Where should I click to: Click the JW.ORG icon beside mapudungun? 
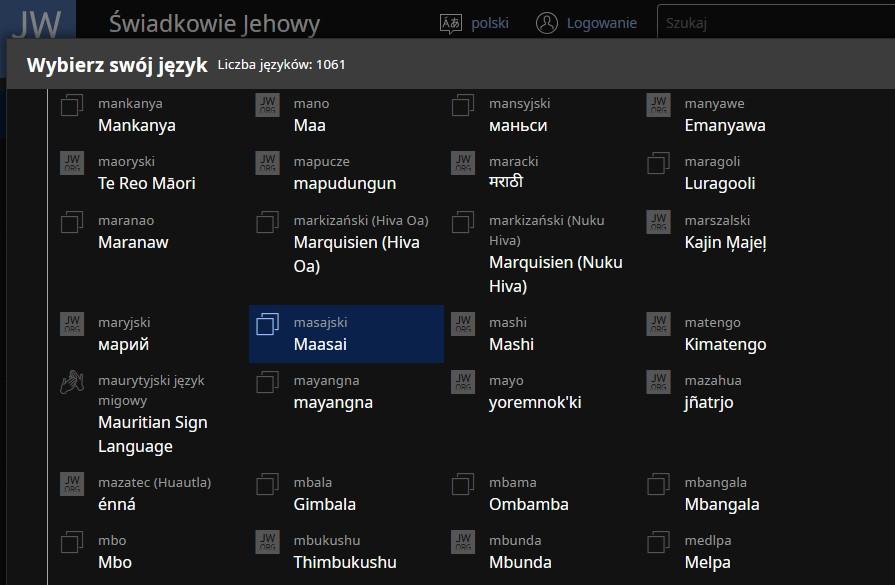[x=267, y=163]
